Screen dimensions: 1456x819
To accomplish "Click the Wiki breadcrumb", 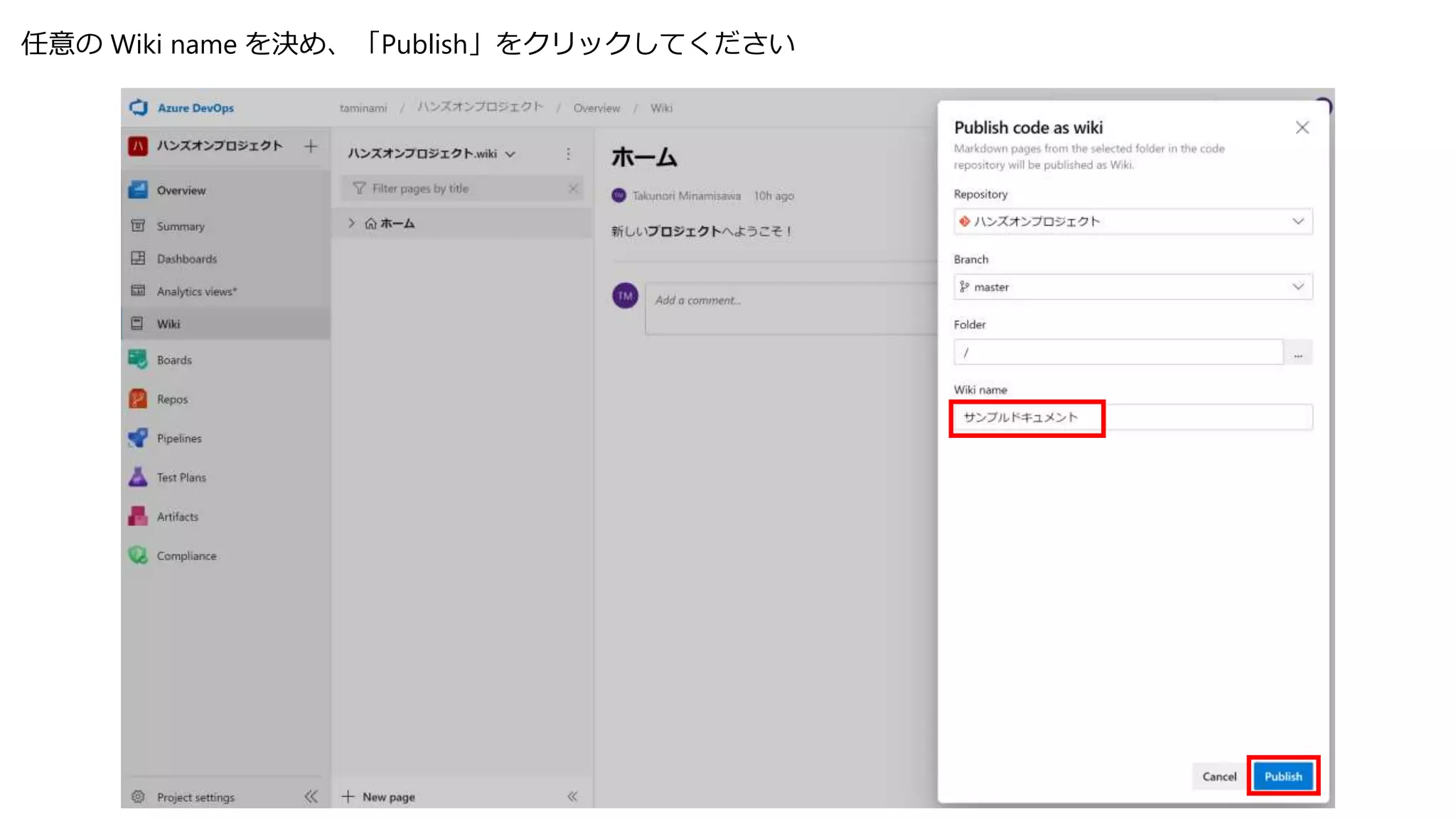I will 661,108.
